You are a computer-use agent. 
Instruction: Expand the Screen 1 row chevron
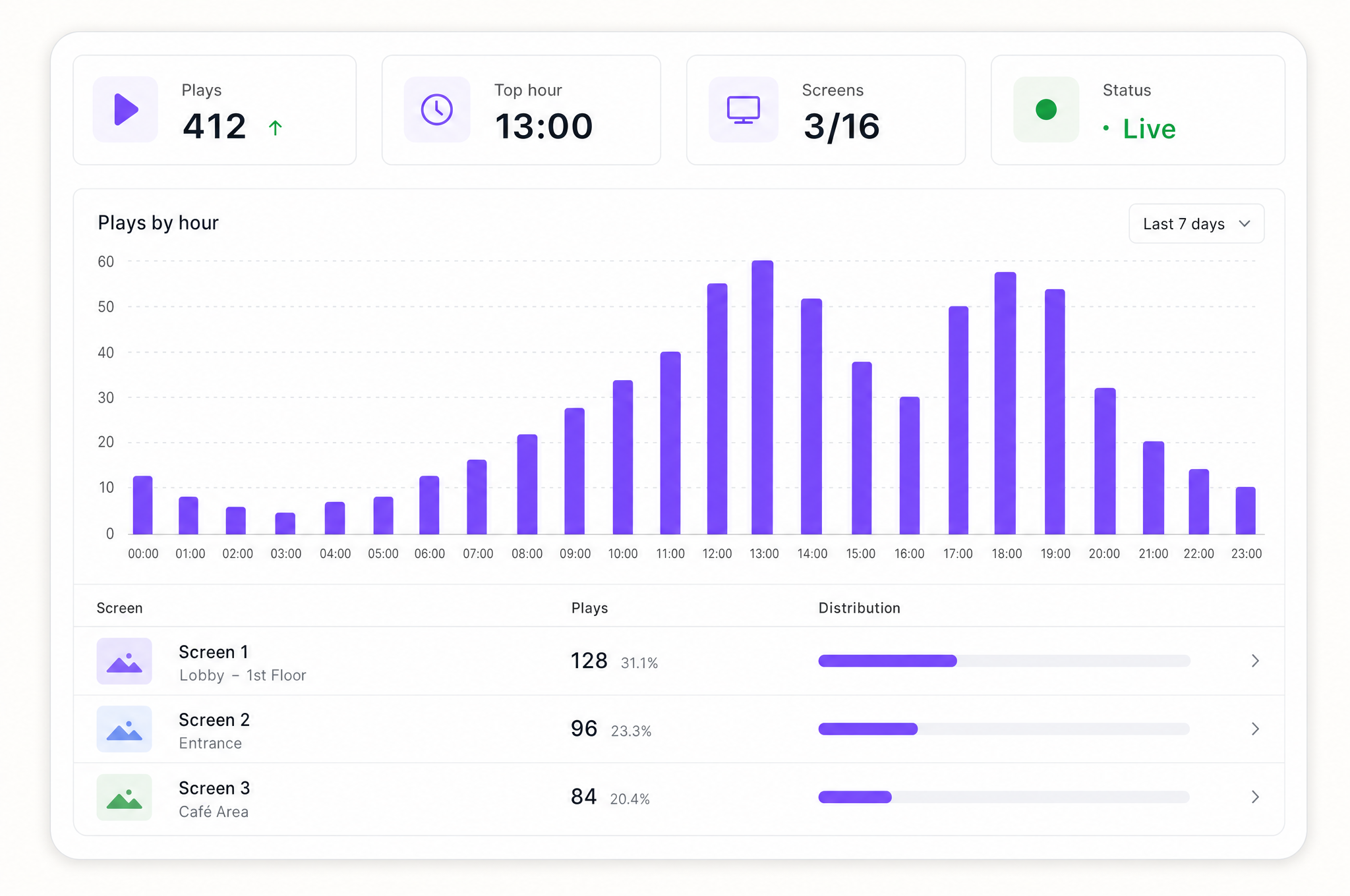click(1255, 661)
